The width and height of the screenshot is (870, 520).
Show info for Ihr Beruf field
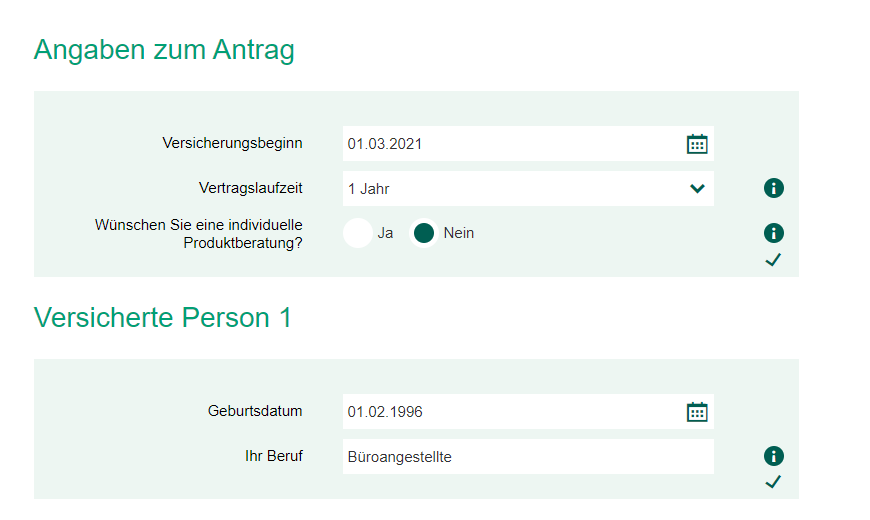pyautogui.click(x=773, y=456)
